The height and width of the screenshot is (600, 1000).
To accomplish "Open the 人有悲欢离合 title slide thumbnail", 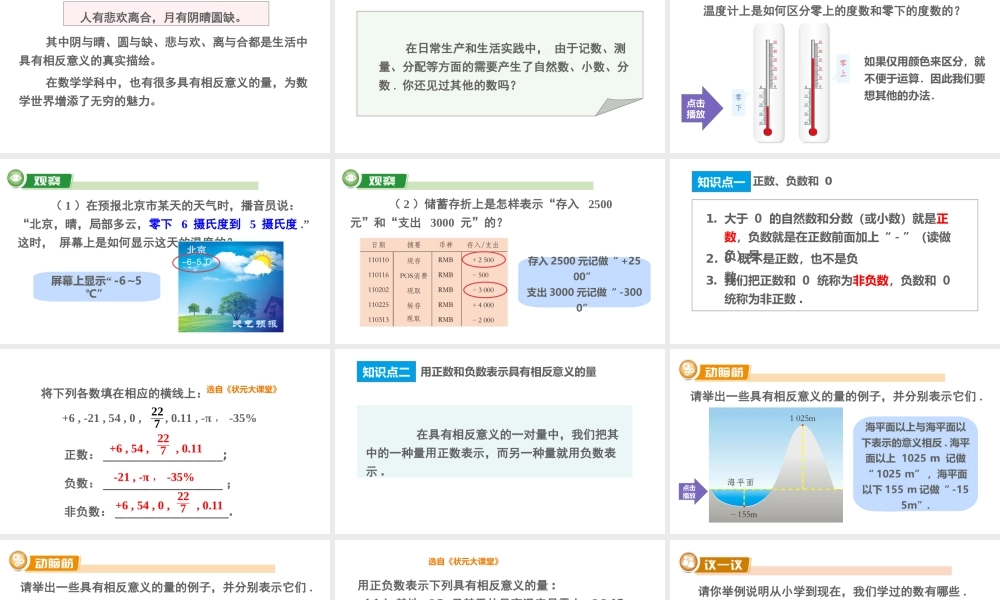I will pos(165,76).
